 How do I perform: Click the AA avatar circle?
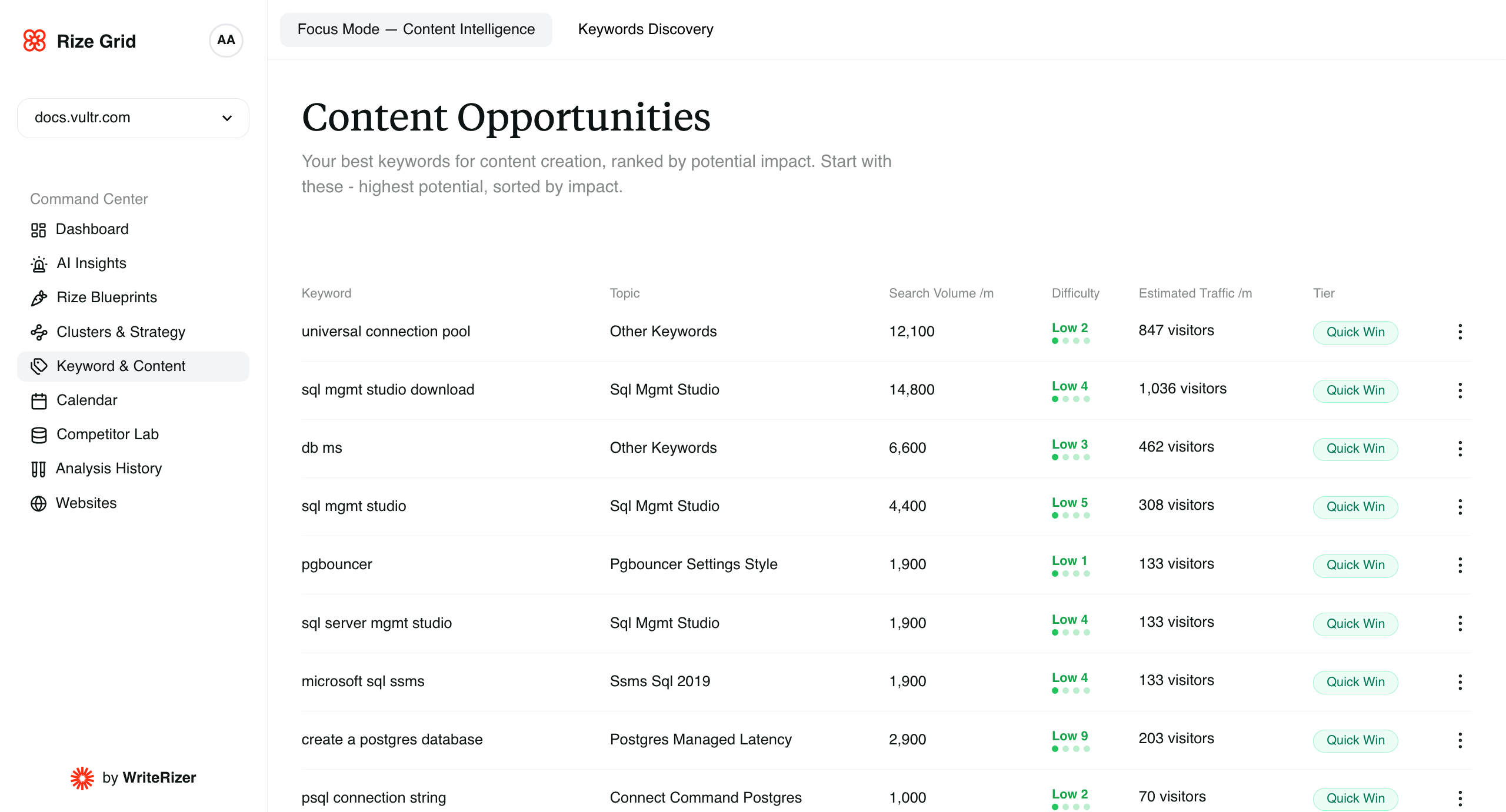click(x=226, y=40)
